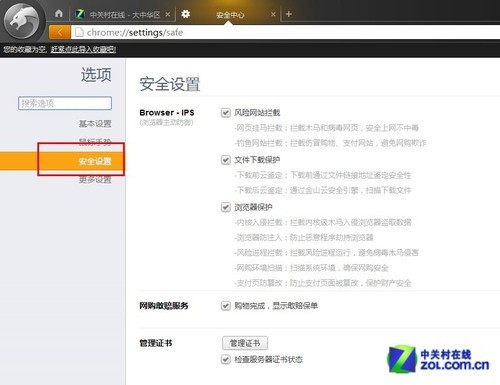Click the ZOL favicon on first tab
500x385 pixels.
tap(80, 14)
